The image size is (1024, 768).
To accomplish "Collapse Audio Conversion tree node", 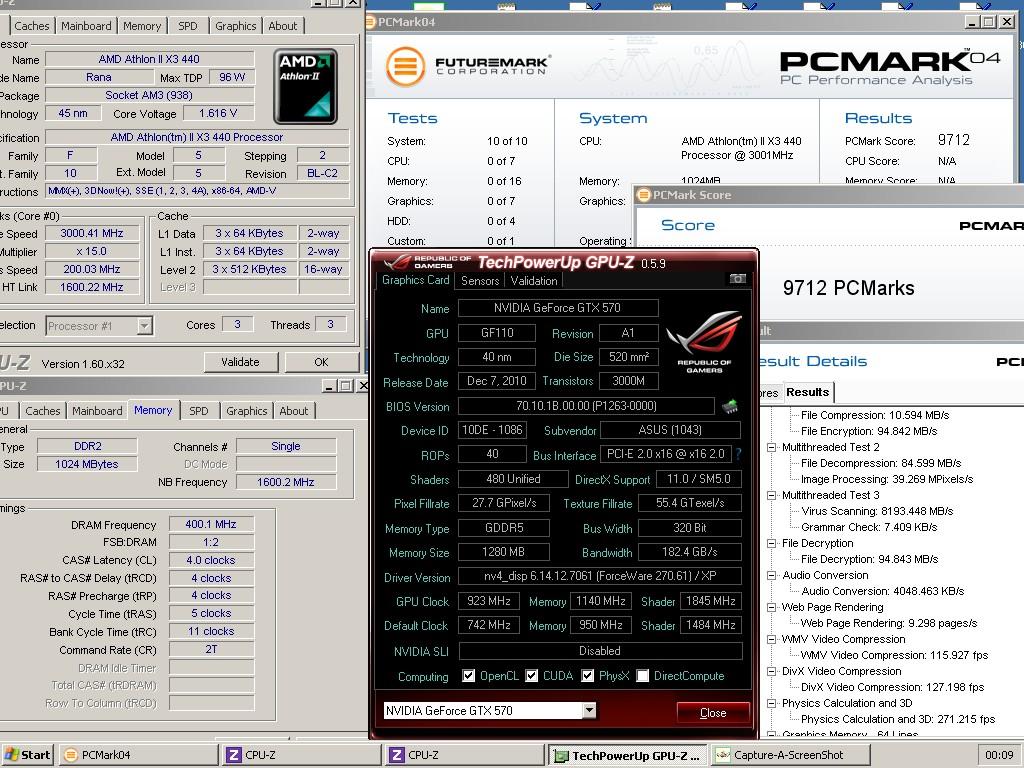I will [771, 575].
